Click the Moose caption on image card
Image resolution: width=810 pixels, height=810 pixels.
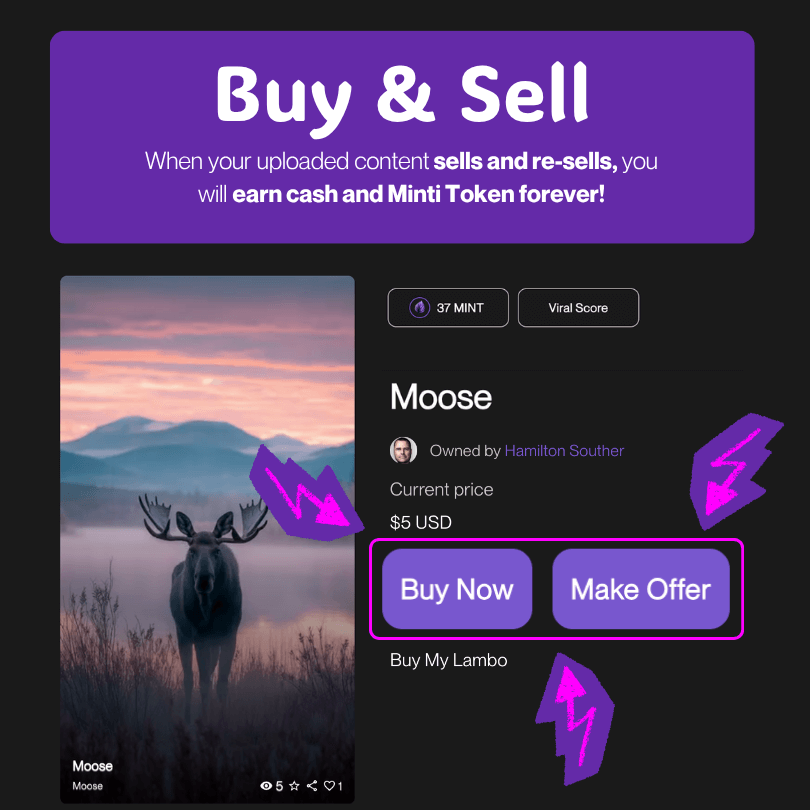pyautogui.click(x=92, y=766)
